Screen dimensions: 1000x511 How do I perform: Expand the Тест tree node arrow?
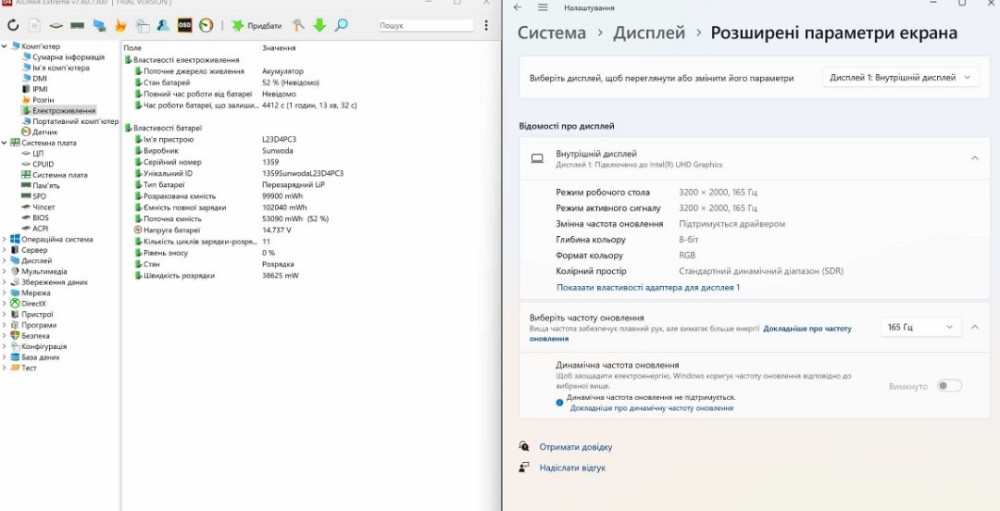point(5,368)
